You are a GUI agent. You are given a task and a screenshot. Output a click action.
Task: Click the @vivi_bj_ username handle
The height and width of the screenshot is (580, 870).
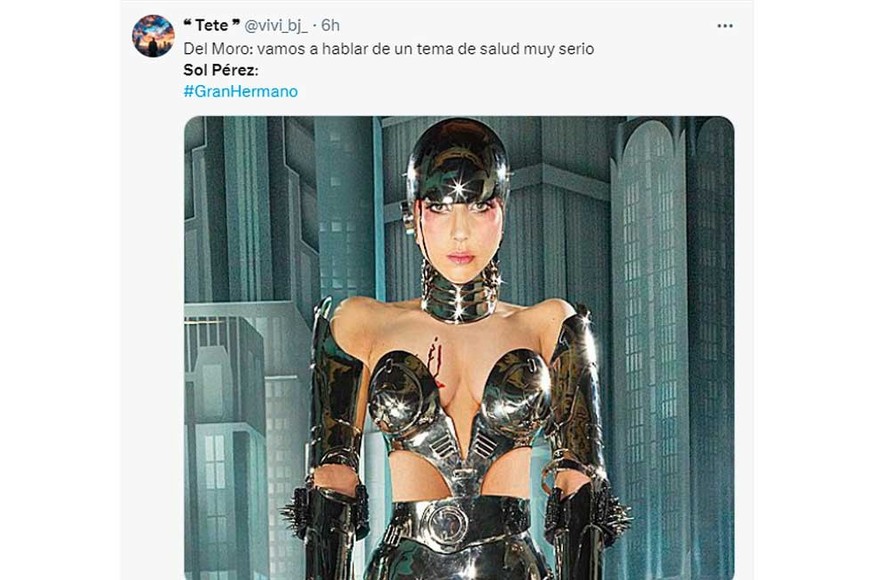pyautogui.click(x=275, y=26)
